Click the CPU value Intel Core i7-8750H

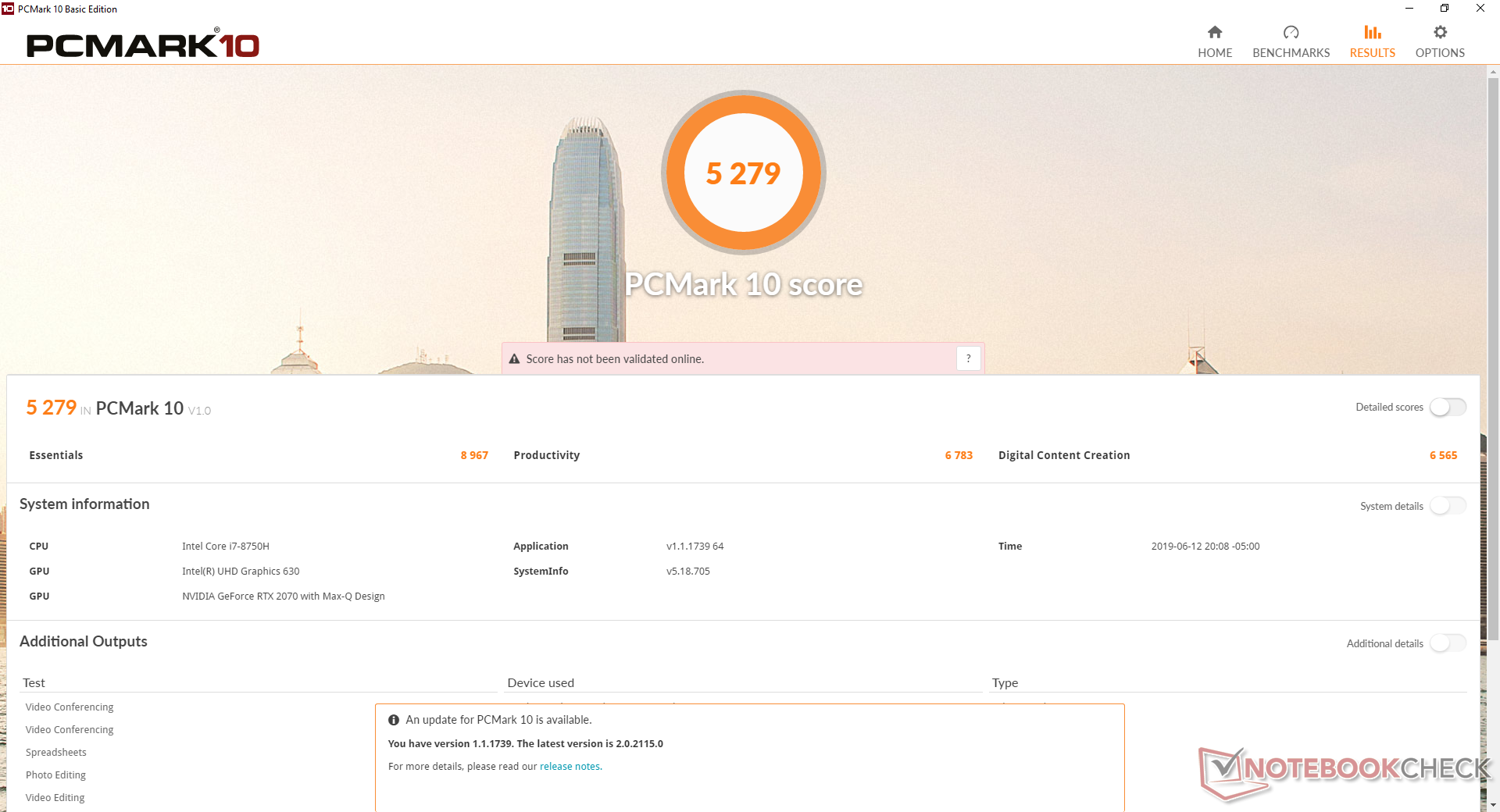pos(226,547)
